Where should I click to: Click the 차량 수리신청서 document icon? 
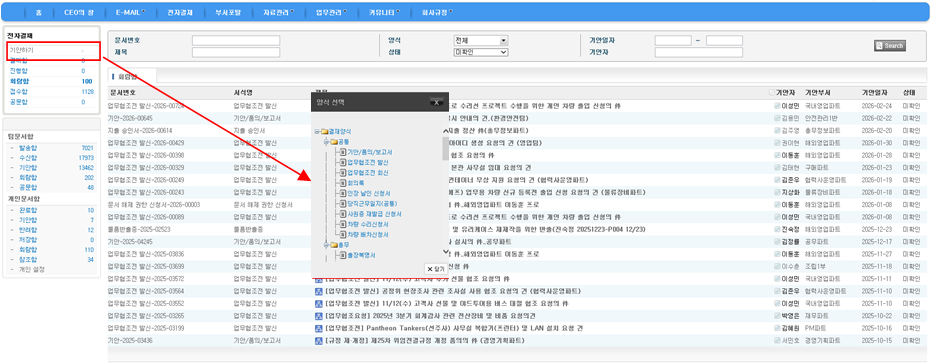click(343, 224)
